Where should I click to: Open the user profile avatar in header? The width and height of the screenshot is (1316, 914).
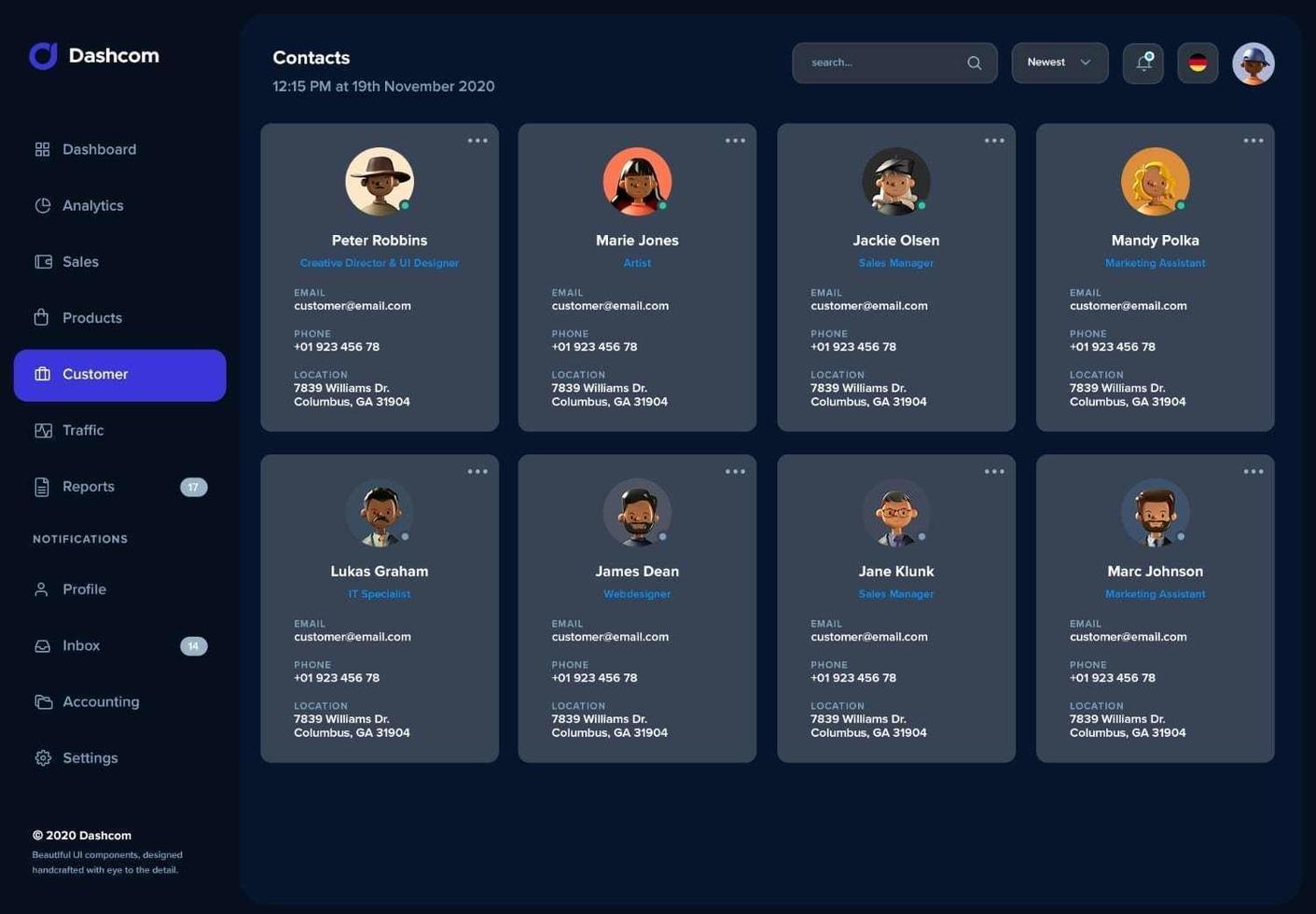click(1253, 63)
